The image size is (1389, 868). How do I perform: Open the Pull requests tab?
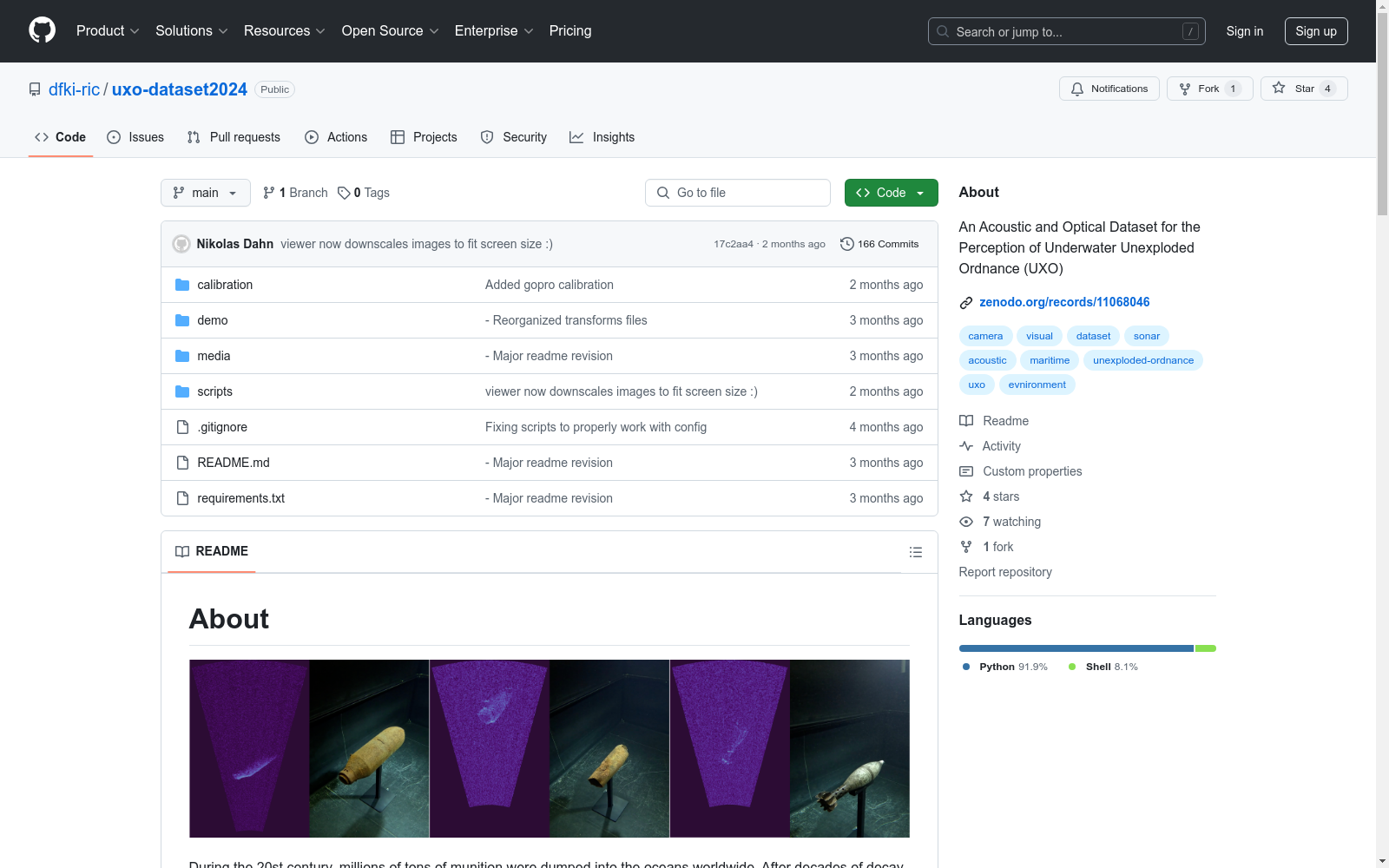234,137
